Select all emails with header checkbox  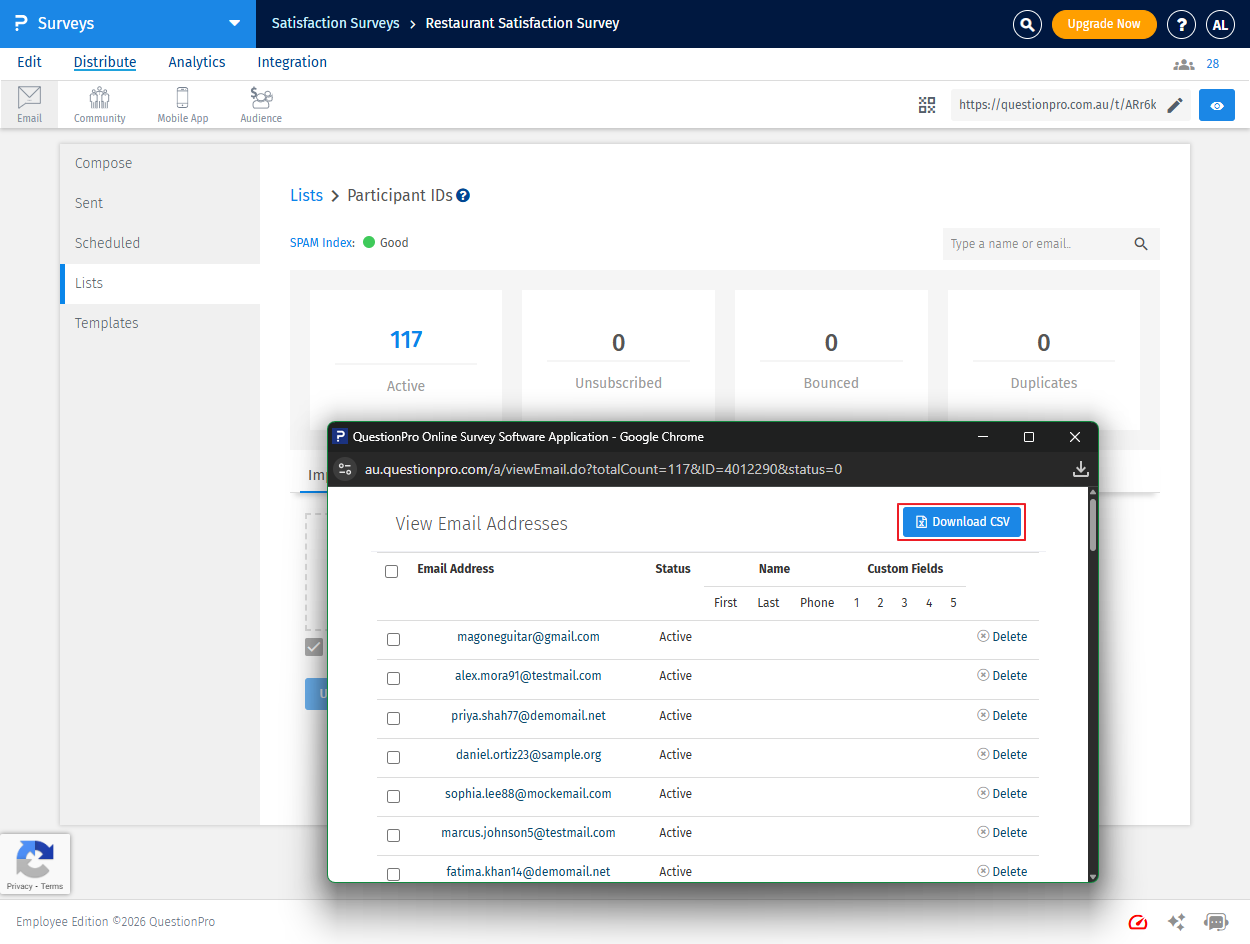click(x=391, y=571)
